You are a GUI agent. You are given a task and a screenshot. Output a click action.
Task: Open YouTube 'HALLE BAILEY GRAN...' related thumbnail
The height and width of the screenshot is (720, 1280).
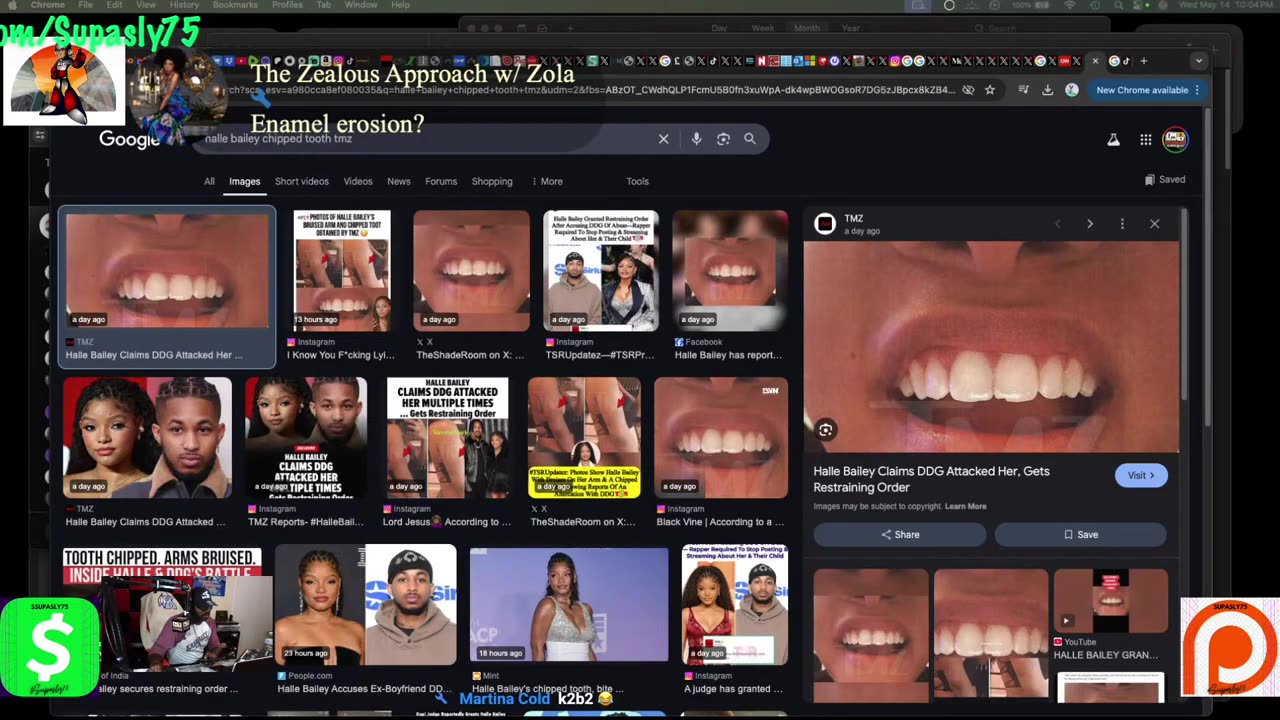coord(1110,600)
